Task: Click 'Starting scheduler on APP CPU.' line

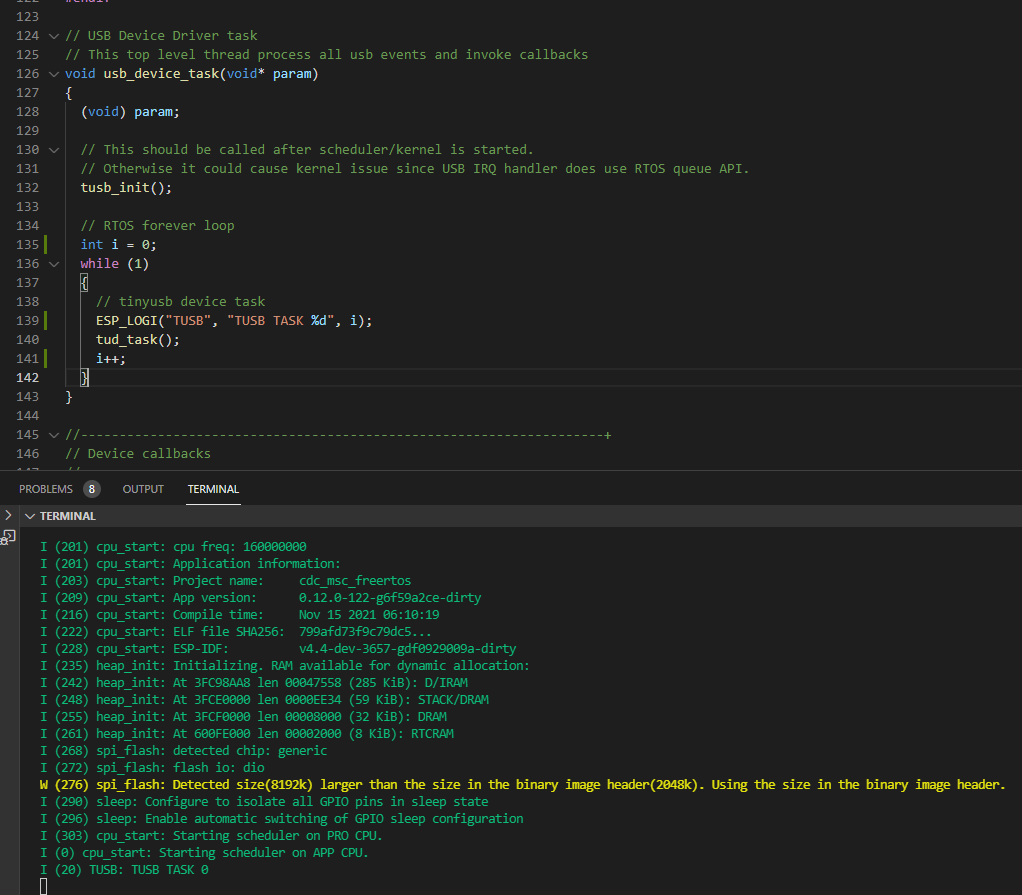Action: pyautogui.click(x=204, y=853)
